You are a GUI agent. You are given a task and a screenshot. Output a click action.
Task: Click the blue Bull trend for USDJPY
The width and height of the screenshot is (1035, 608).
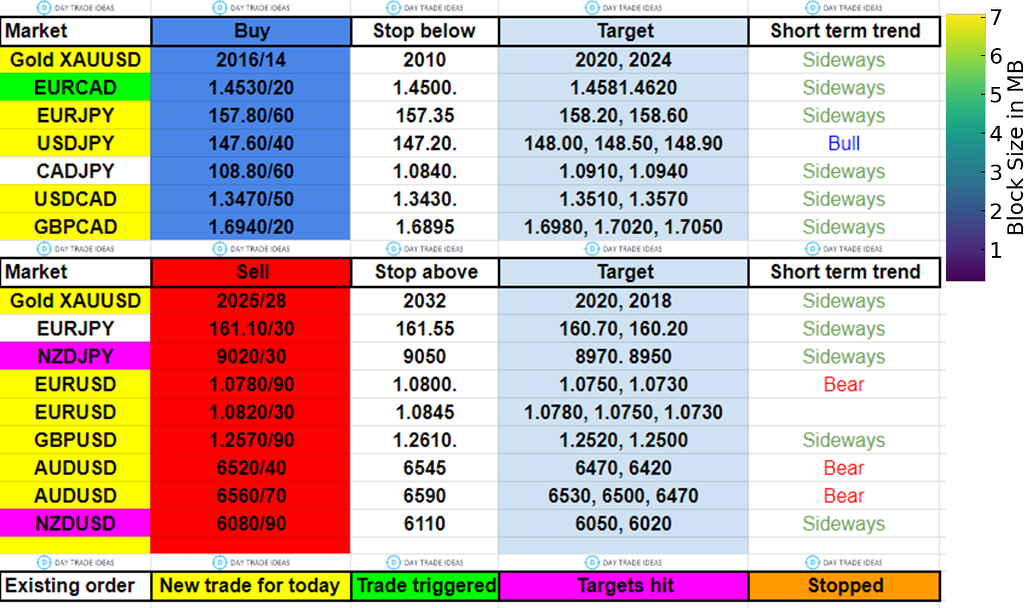point(844,144)
